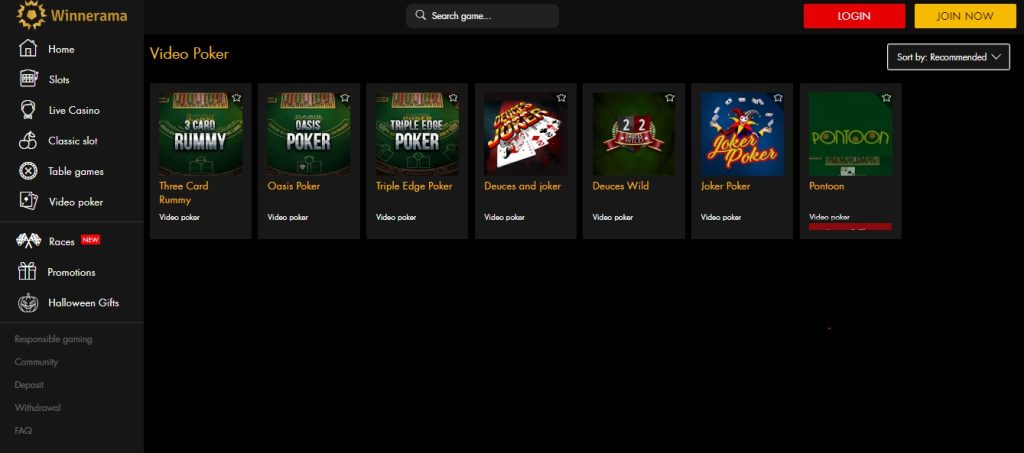Image resolution: width=1024 pixels, height=453 pixels.
Task: Select the Live Casino dealer icon
Action: (x=28, y=110)
